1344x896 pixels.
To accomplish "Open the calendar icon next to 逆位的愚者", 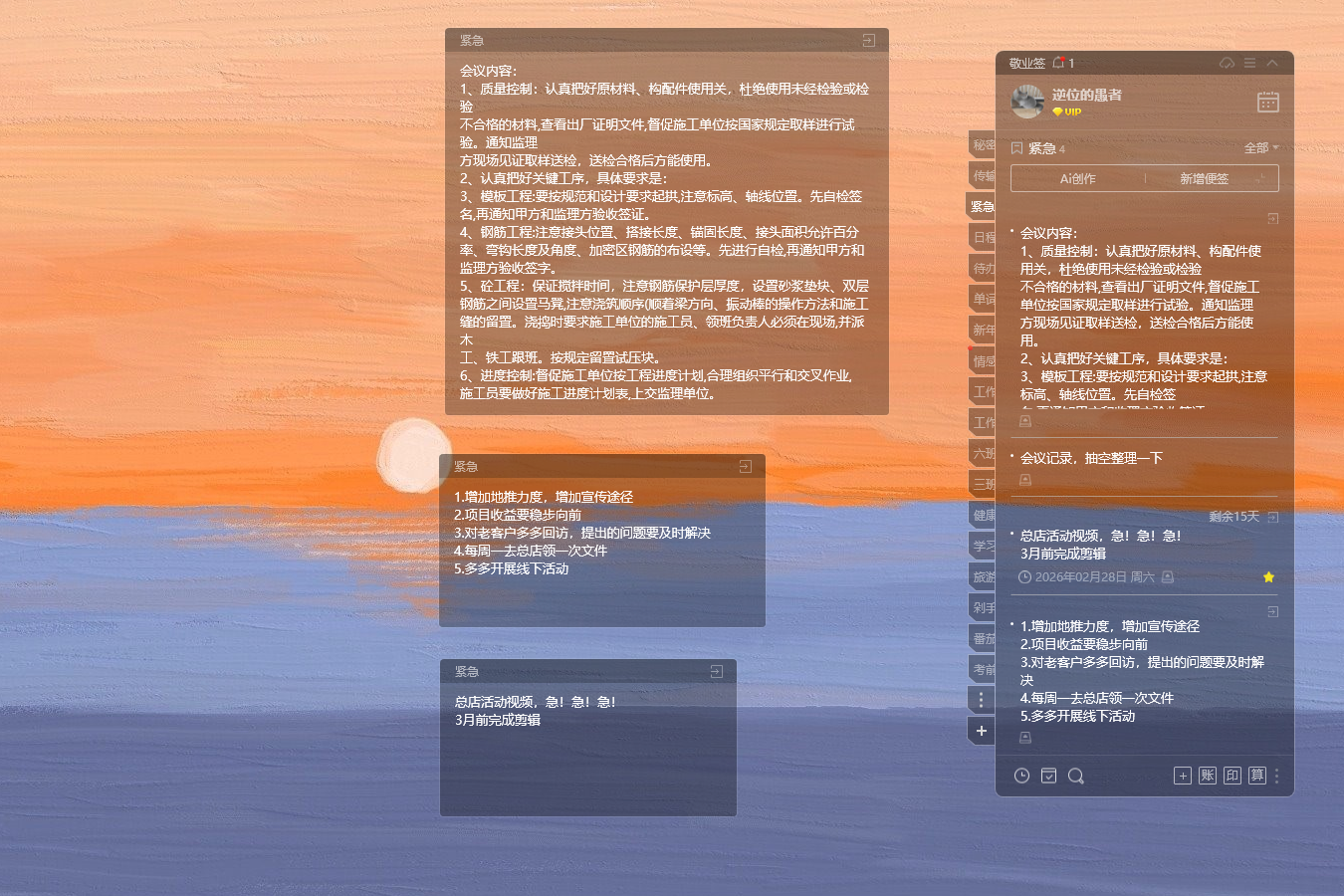I will tap(1268, 102).
